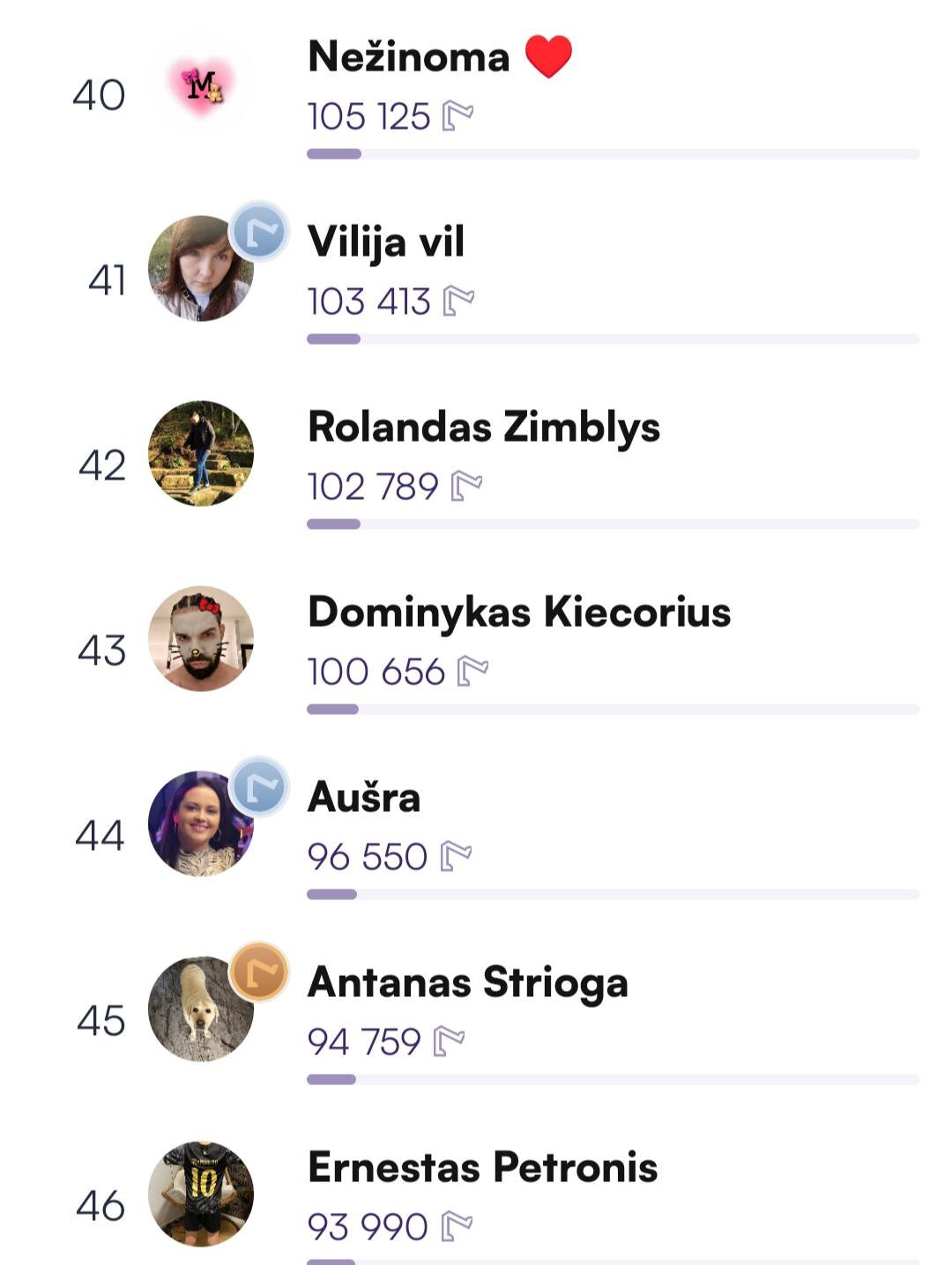The height and width of the screenshot is (1265, 952).
Task: Click the flag icon beside 96 550
Action: (x=456, y=857)
